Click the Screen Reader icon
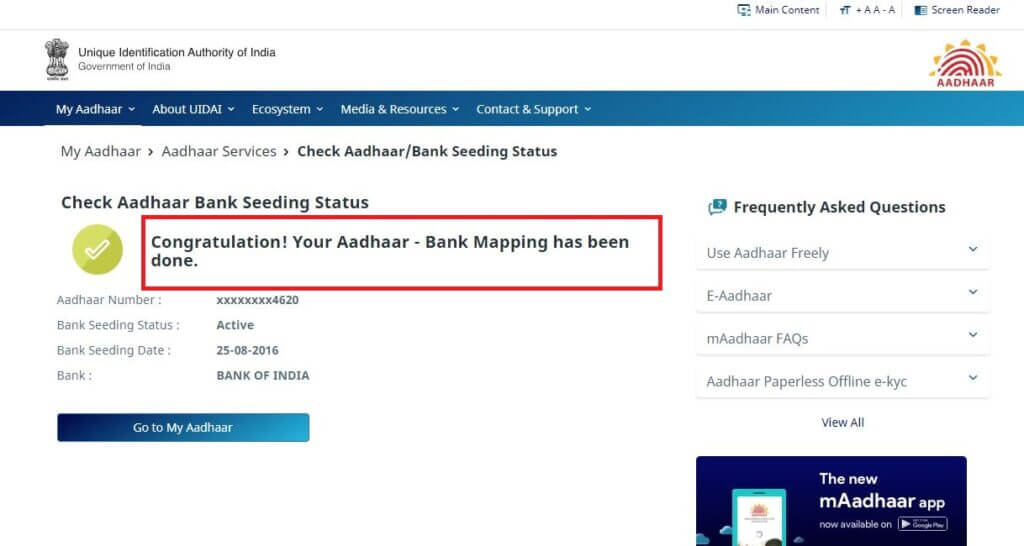The height and width of the screenshot is (546, 1024). click(x=920, y=10)
